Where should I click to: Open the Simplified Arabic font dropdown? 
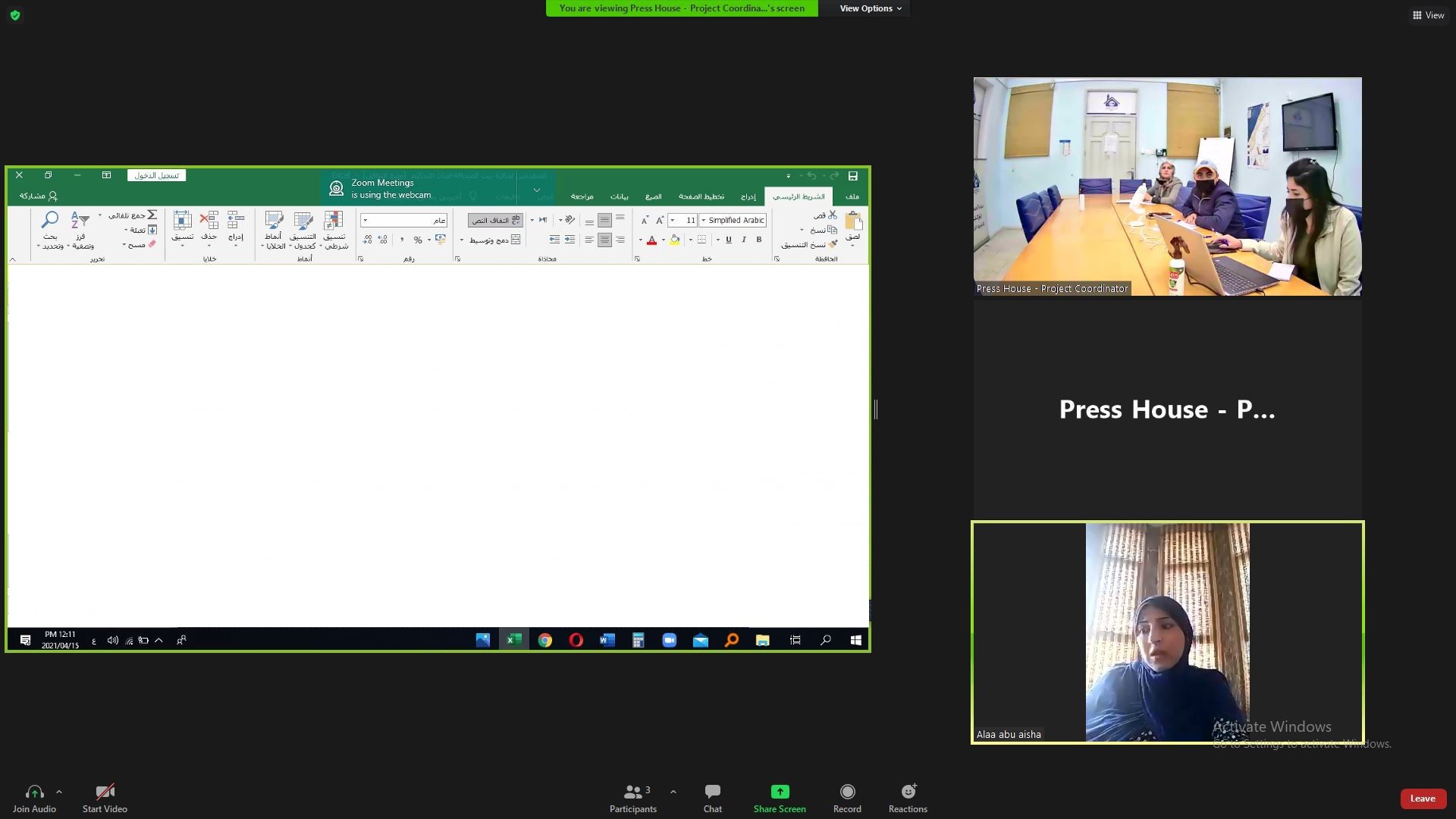tap(704, 220)
